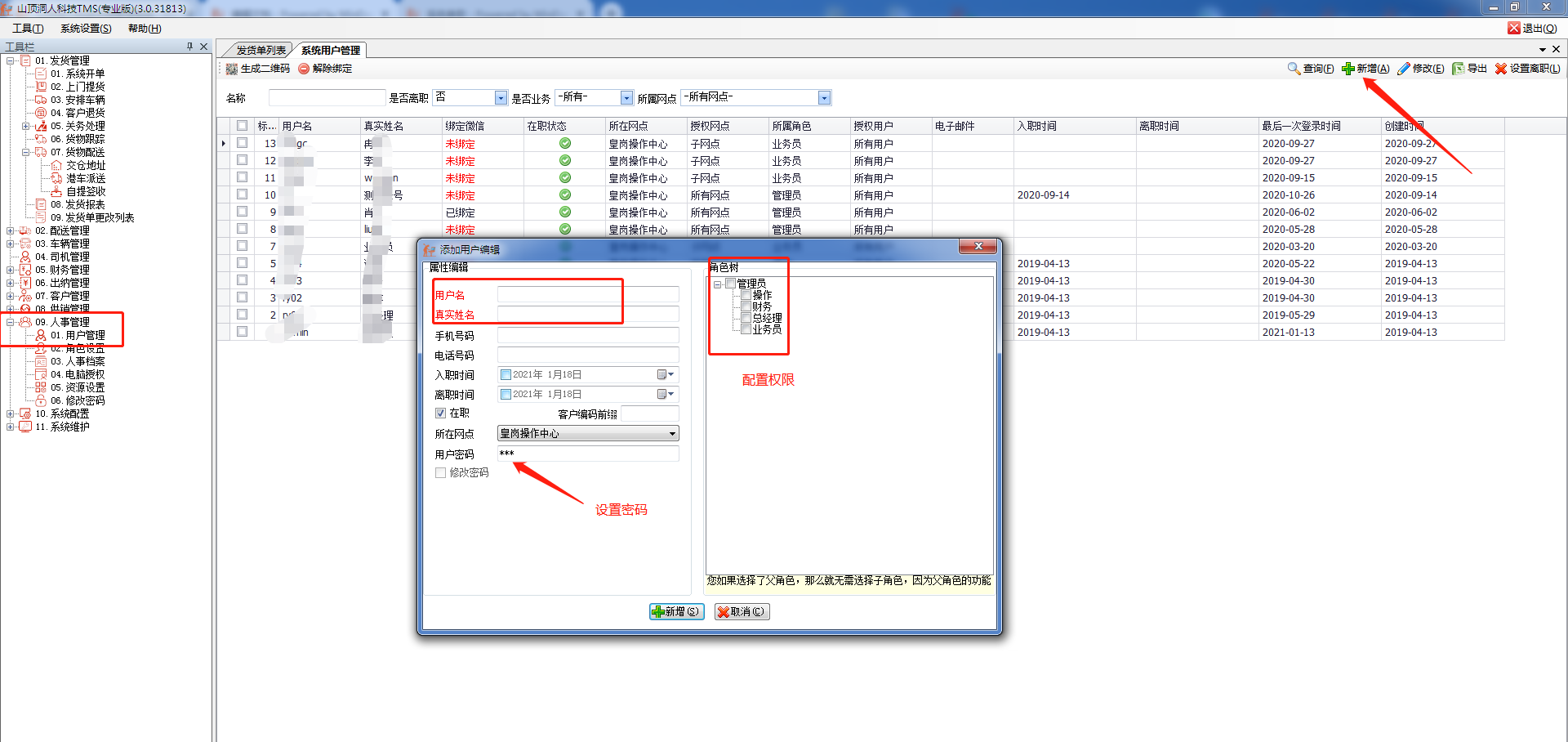Click the 取消(C) button in dialog
Image resolution: width=1568 pixels, height=742 pixels.
tap(742, 611)
